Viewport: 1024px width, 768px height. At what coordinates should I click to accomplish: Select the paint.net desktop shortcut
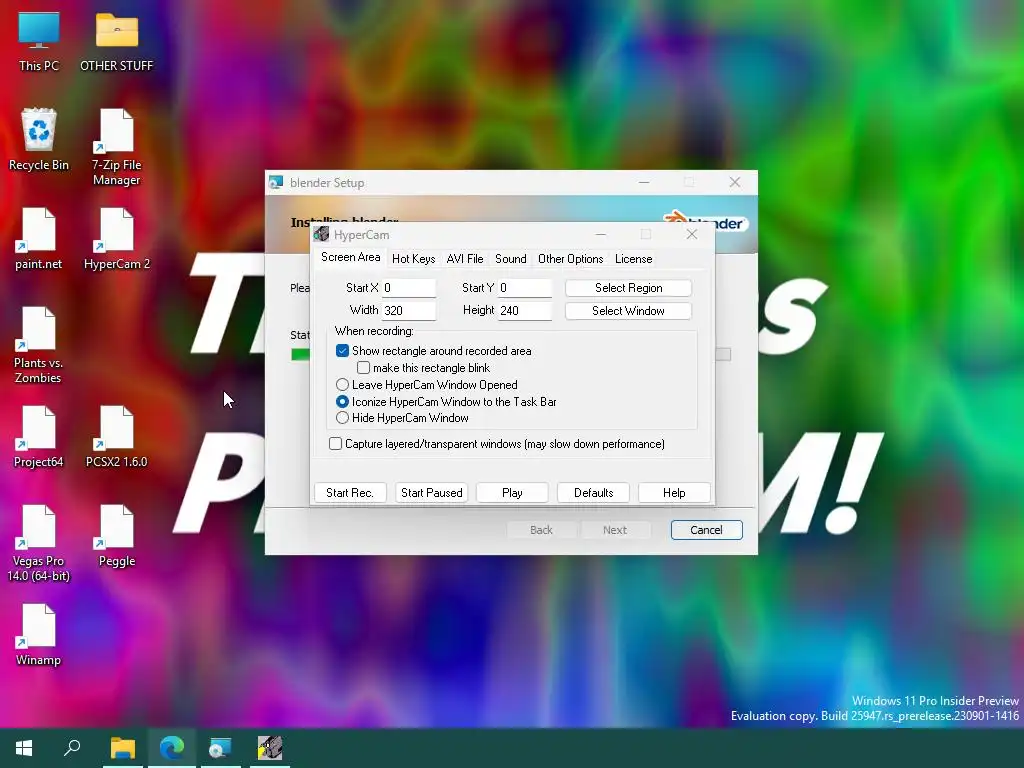(39, 239)
